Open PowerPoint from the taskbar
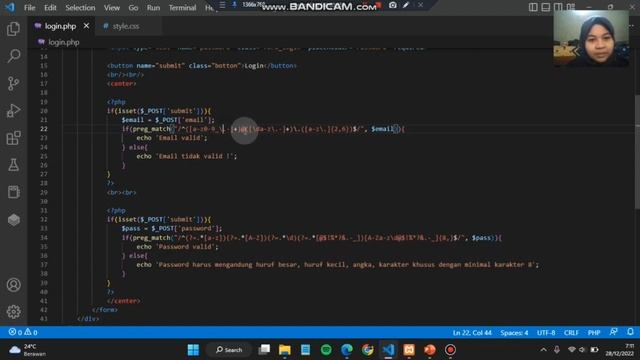640x360 pixels. pyautogui.click(x=429, y=350)
